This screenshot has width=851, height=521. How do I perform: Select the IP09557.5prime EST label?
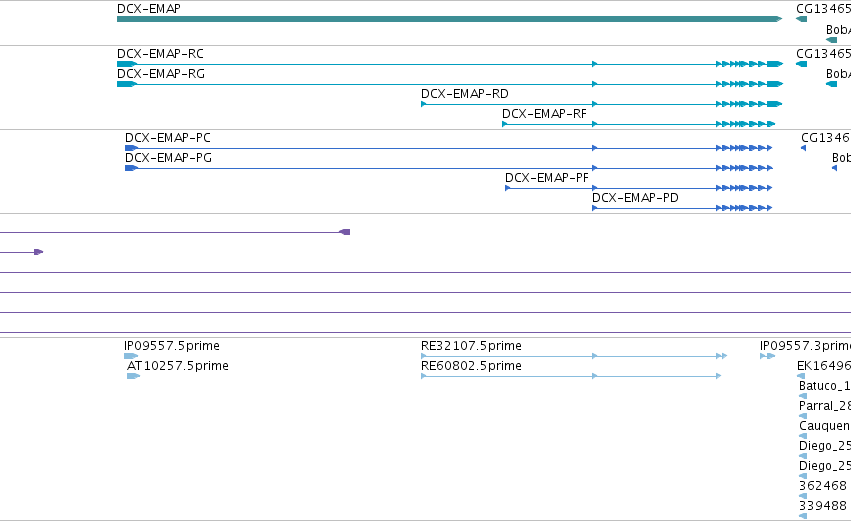[172, 346]
